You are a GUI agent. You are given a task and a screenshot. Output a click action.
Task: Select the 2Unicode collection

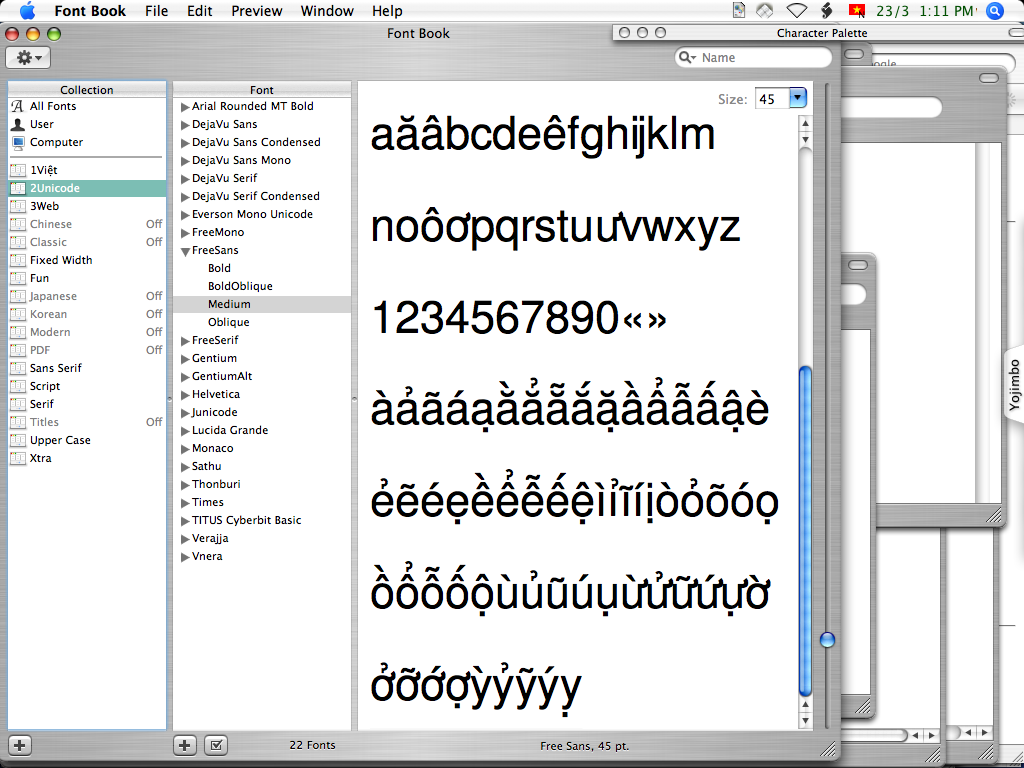87,188
